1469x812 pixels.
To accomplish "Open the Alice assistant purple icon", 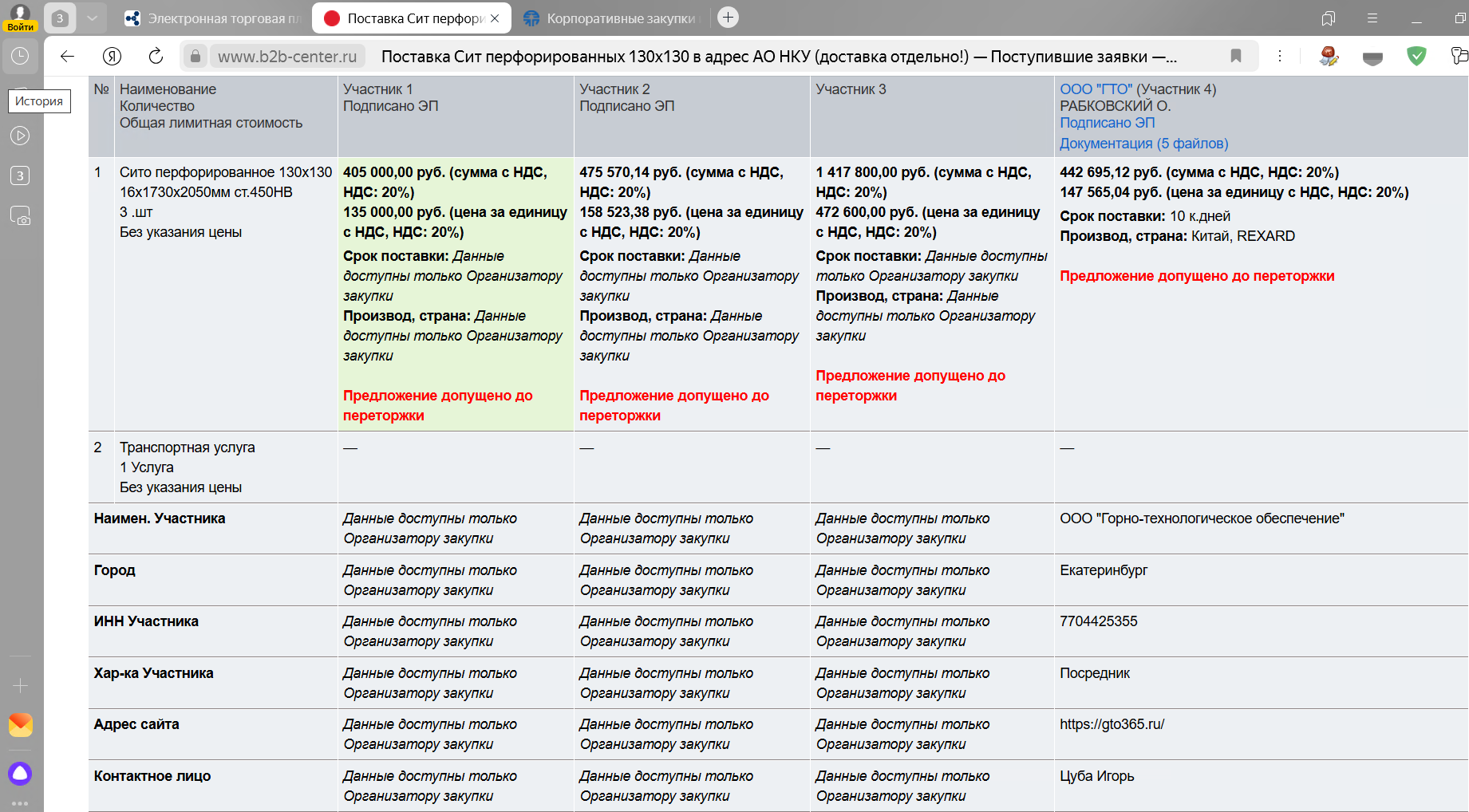I will pyautogui.click(x=20, y=773).
